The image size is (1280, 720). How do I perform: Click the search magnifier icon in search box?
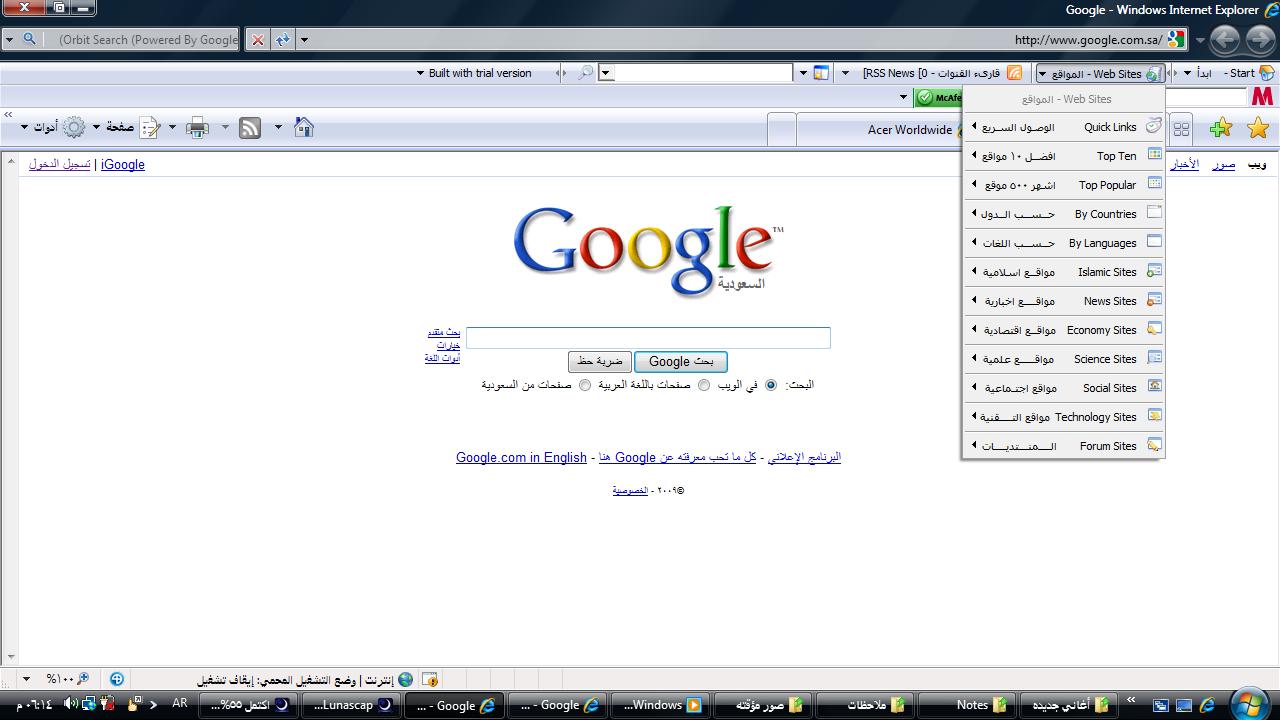click(29, 40)
